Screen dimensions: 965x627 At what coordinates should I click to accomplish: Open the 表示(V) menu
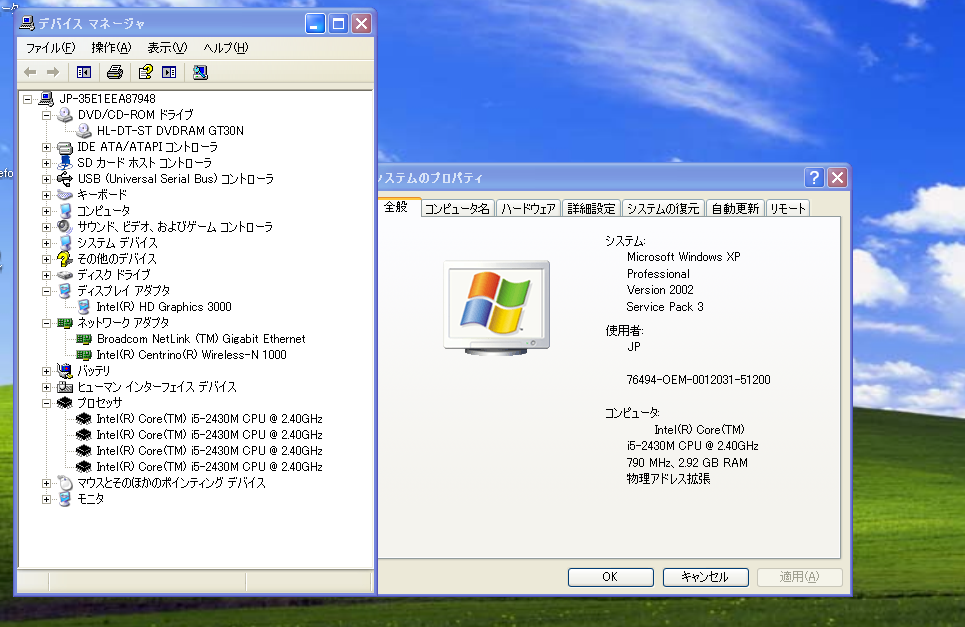point(167,47)
